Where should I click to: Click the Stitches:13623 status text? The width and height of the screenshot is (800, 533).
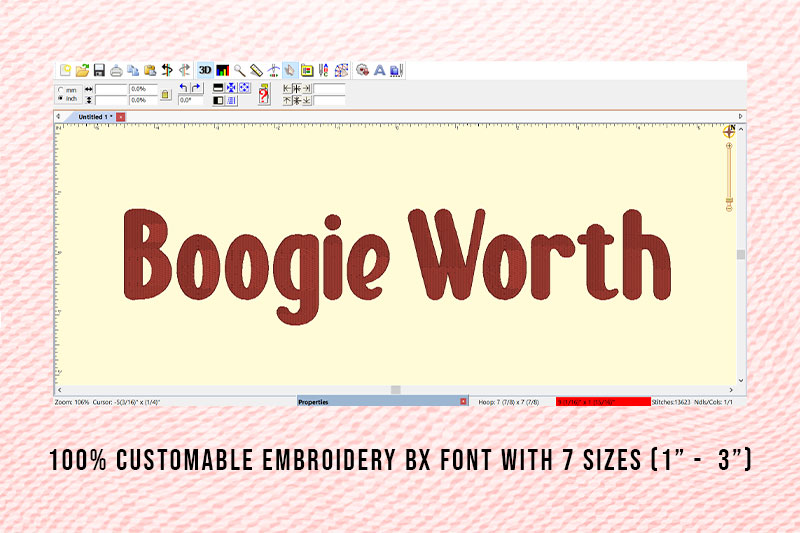point(671,402)
